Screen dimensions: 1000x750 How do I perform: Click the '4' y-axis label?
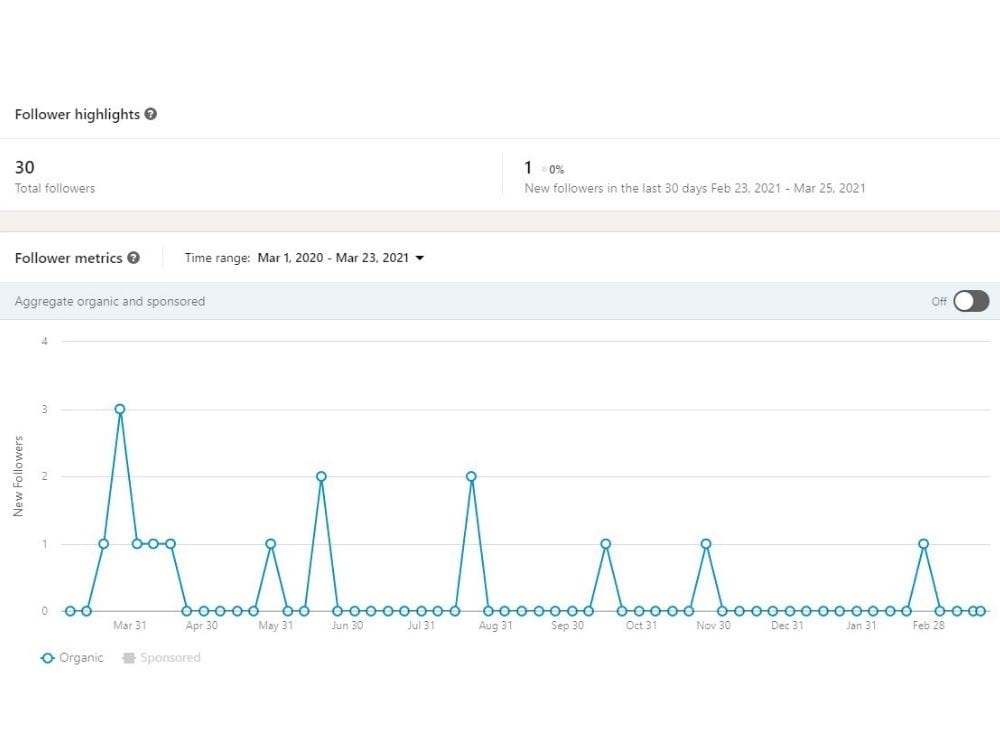45,341
